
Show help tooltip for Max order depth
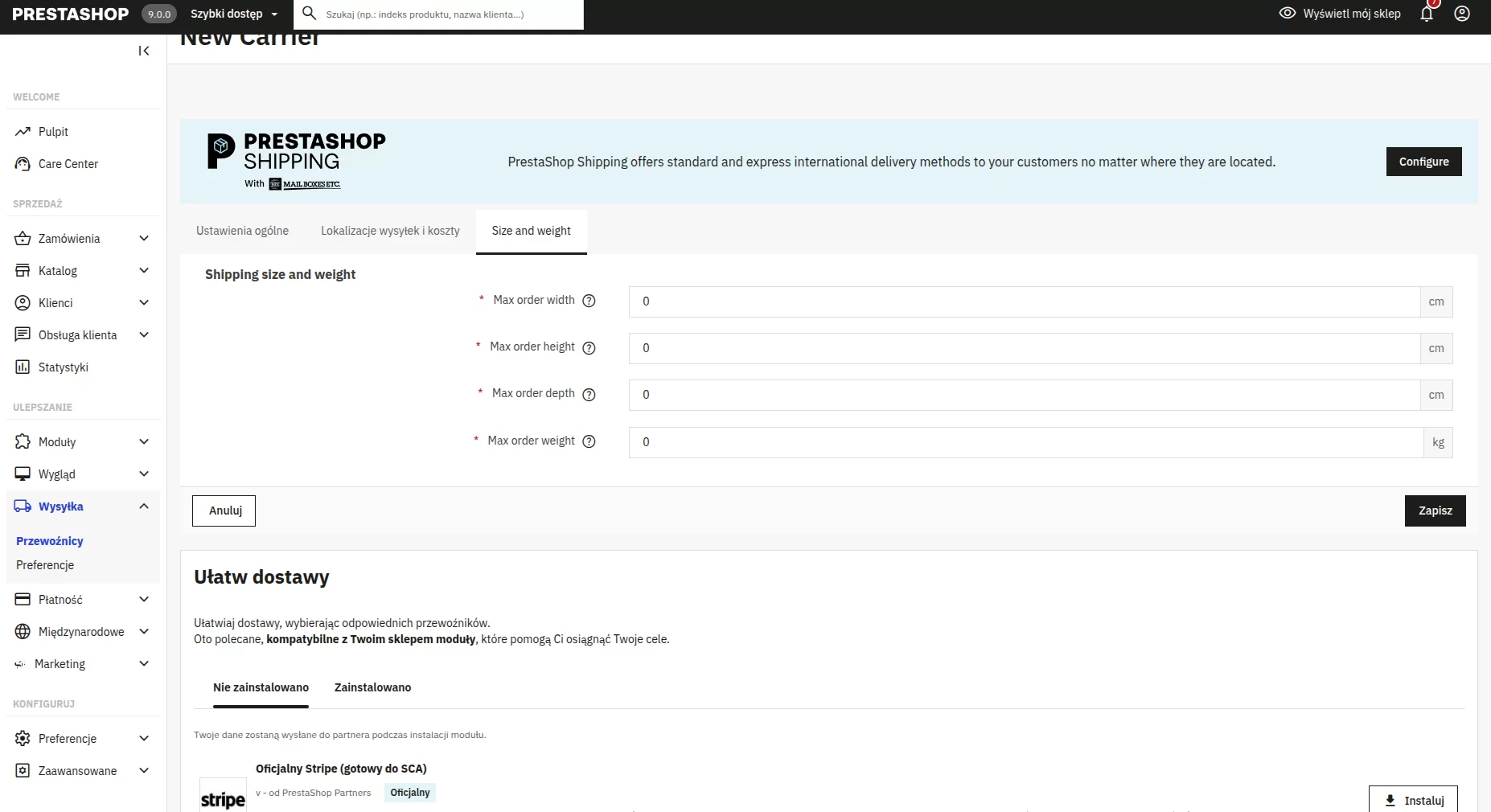tap(589, 395)
